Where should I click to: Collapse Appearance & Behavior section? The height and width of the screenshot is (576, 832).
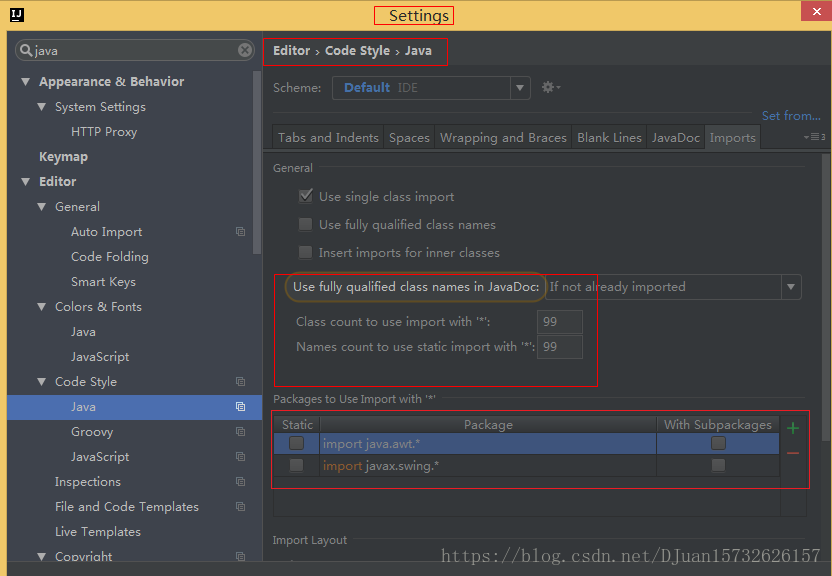pos(25,82)
